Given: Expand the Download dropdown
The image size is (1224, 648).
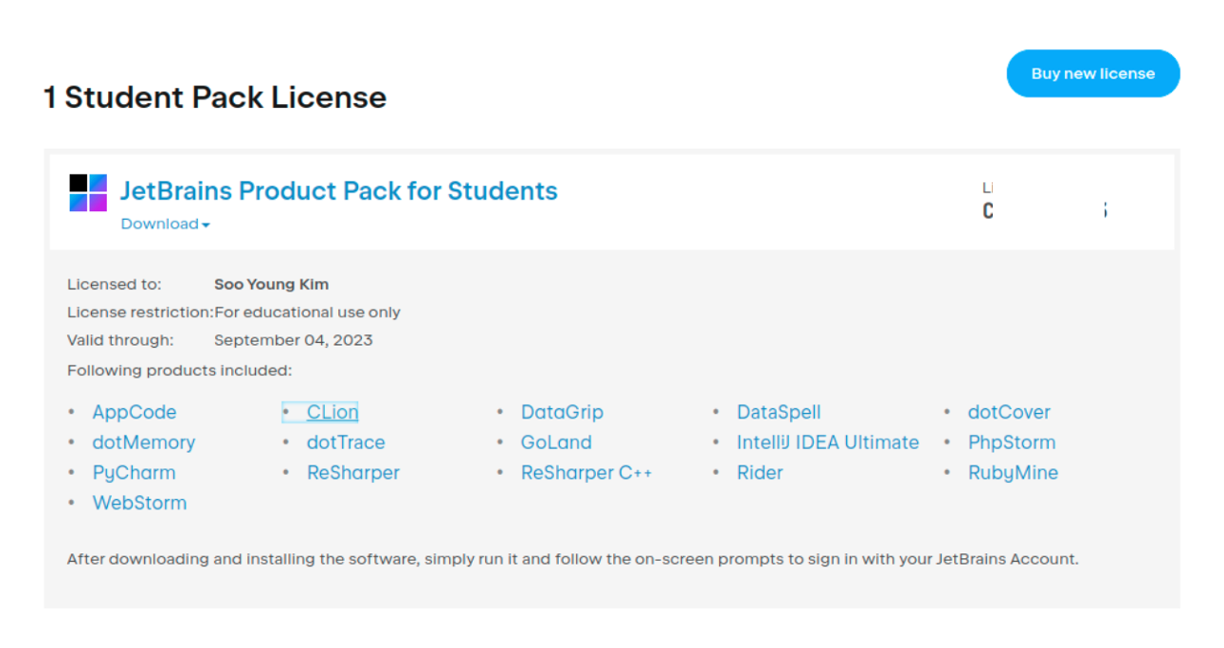Looking at the screenshot, I should point(165,224).
